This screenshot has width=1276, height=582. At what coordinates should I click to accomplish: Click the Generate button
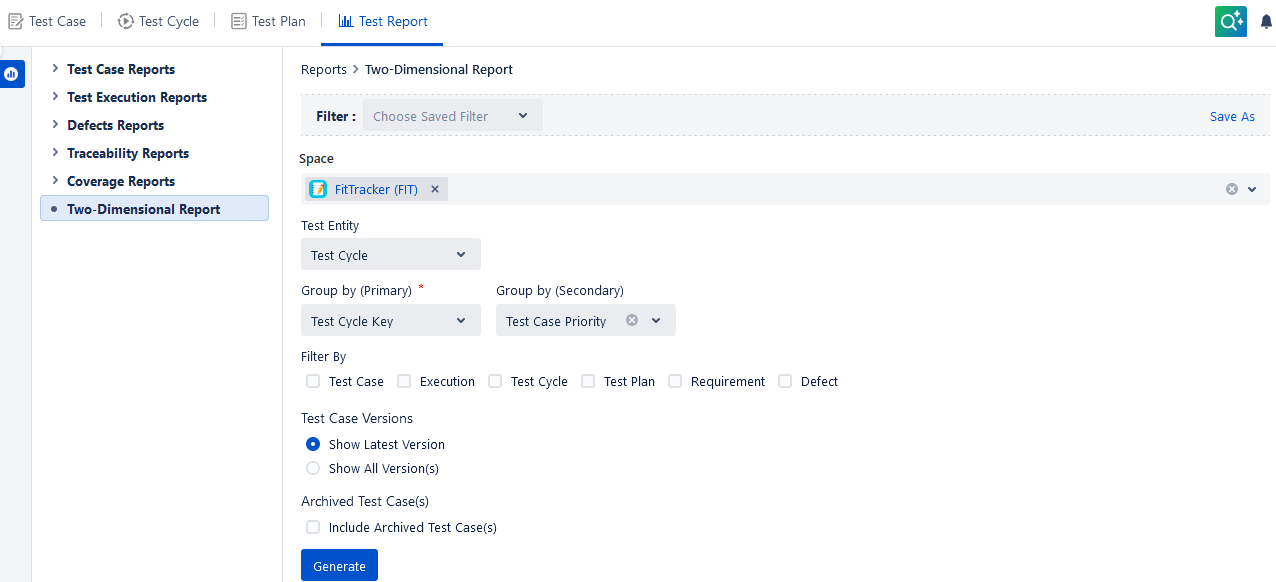(x=339, y=565)
